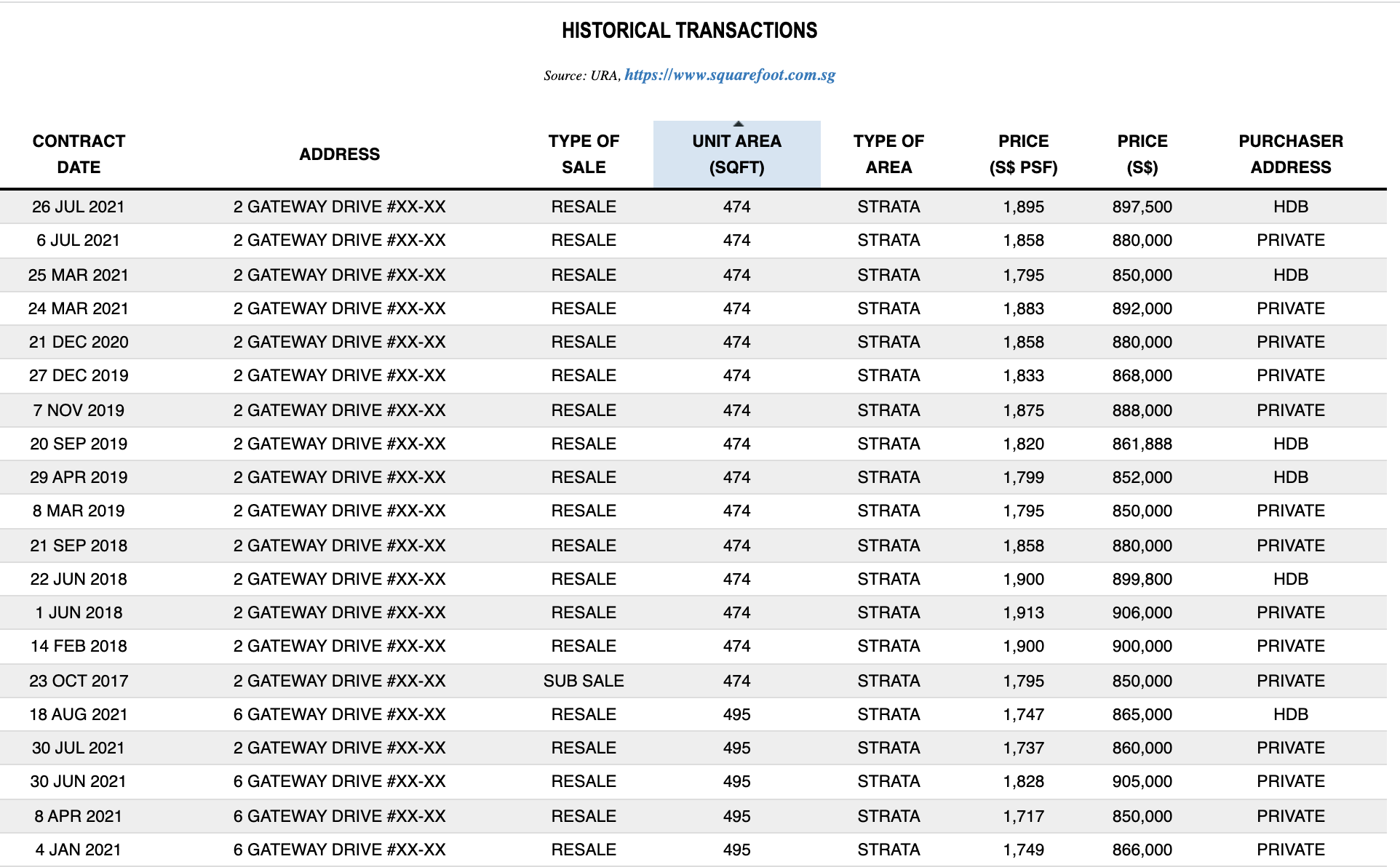
Task: Open the squarefoot.com.sg source link
Action: 730,75
